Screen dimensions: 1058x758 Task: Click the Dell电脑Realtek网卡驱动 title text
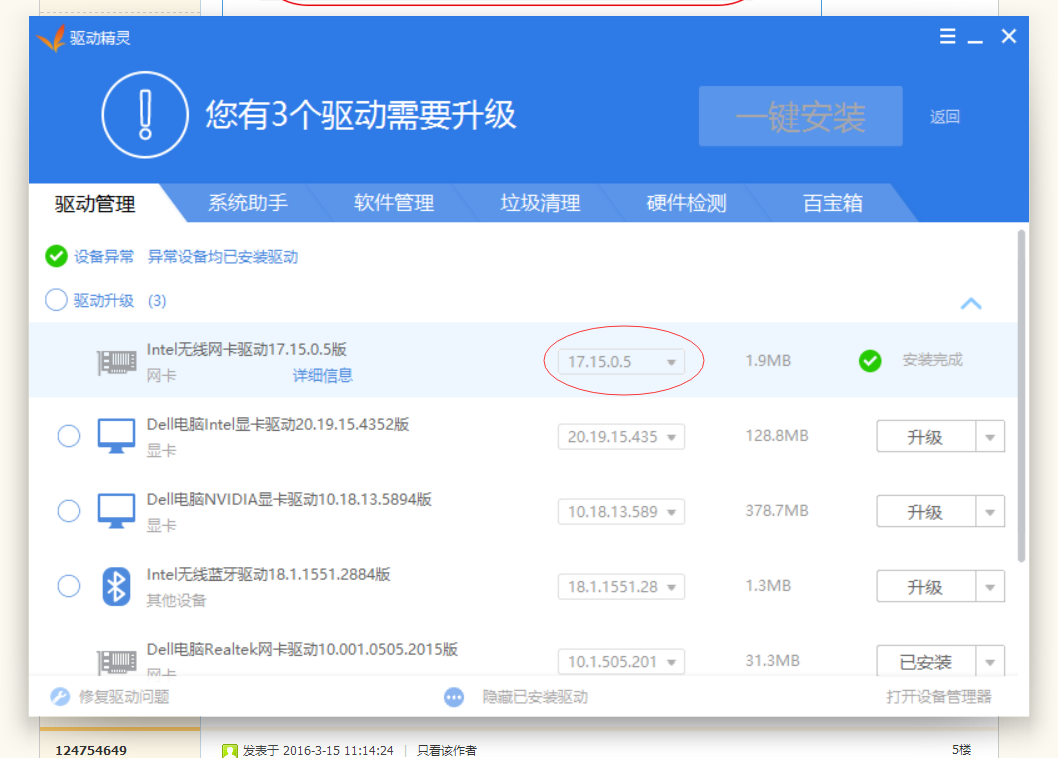302,649
